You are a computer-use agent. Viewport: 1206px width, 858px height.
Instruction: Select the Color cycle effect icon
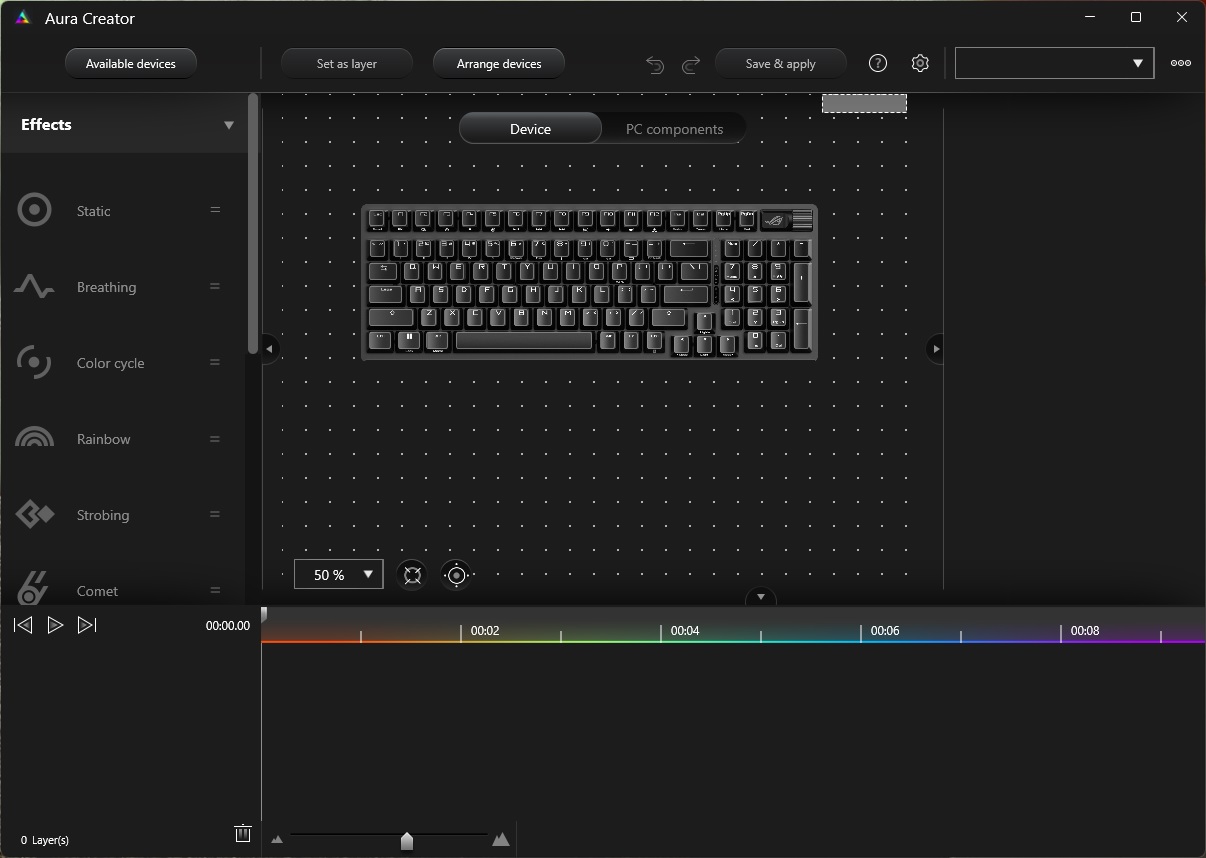click(34, 362)
